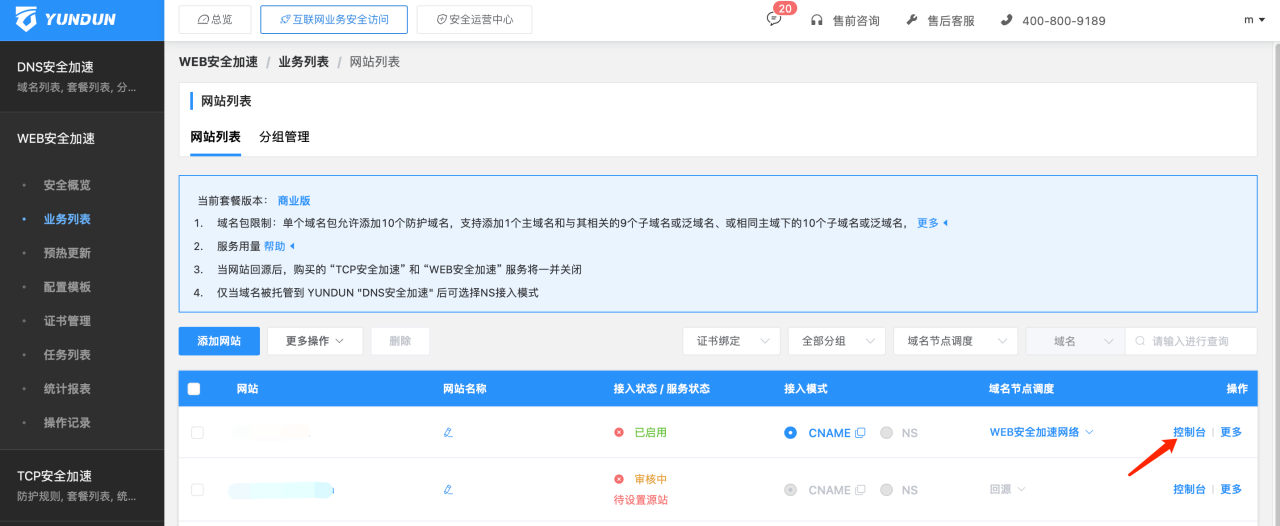The height and width of the screenshot is (526, 1280).
Task: Click the headset pre-sales consultation icon
Action: pyautogui.click(x=817, y=20)
